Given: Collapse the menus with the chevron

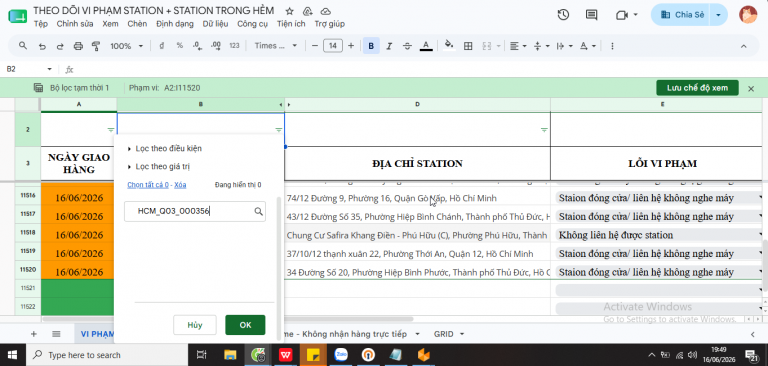Looking at the screenshot, I should pos(743,46).
